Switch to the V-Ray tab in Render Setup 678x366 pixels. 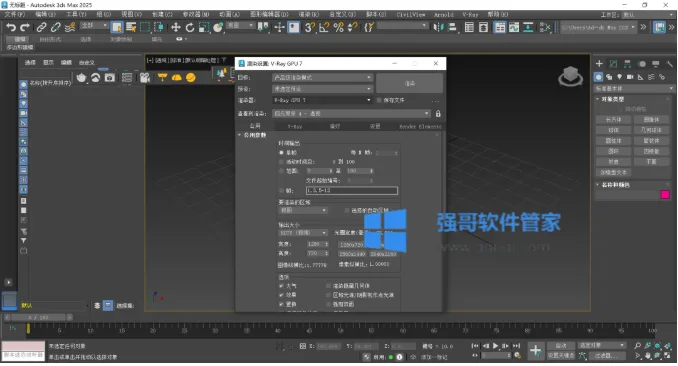coord(295,126)
